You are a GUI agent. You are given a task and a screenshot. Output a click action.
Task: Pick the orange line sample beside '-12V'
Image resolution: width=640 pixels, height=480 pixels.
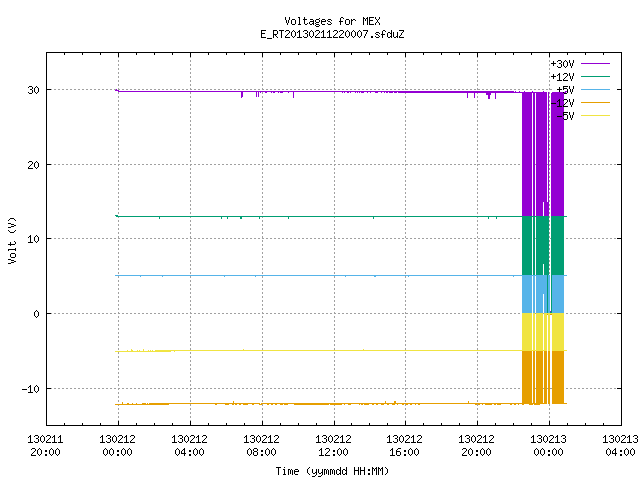tap(596, 102)
